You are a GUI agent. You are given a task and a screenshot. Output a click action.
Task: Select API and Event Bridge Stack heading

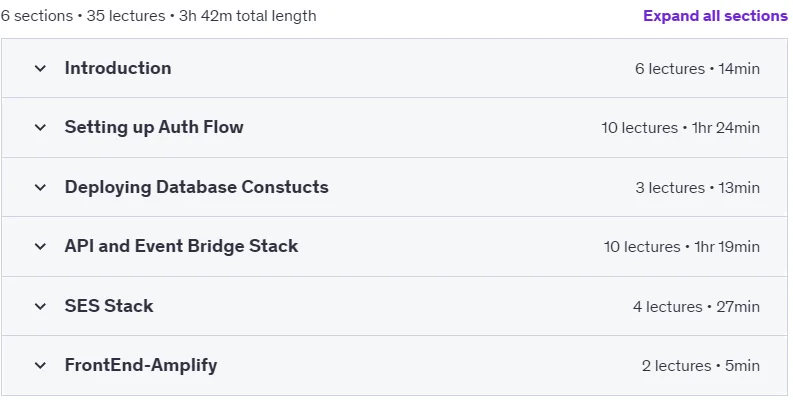coord(181,246)
